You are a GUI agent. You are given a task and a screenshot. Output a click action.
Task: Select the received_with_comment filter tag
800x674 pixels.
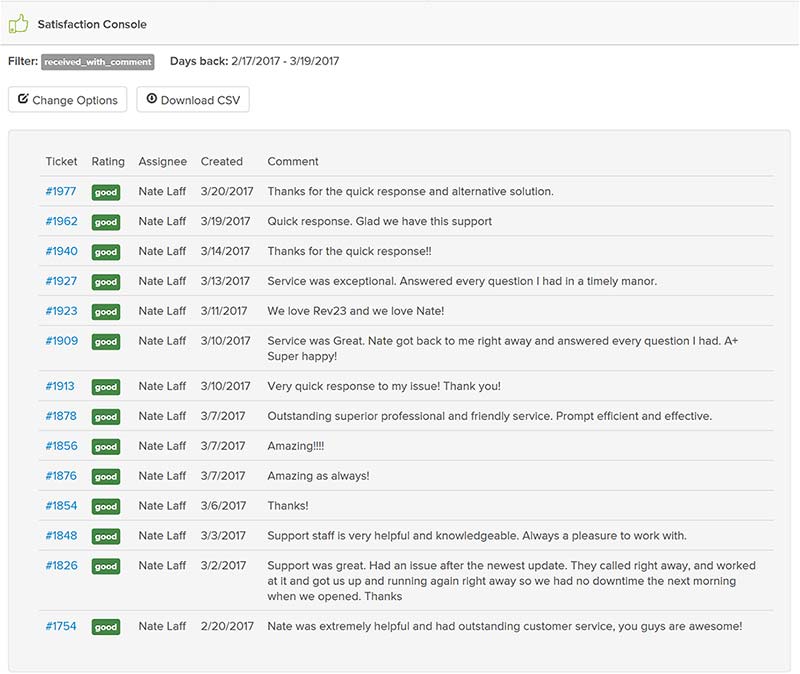click(97, 62)
